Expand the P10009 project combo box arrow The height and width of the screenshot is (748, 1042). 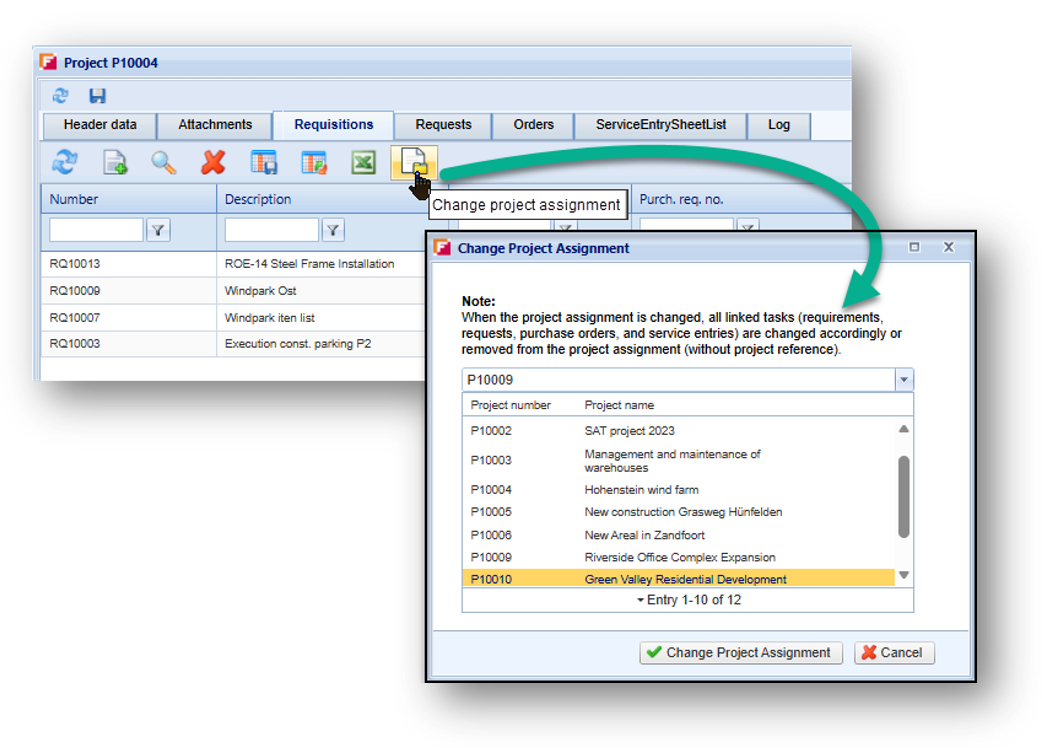coord(904,380)
